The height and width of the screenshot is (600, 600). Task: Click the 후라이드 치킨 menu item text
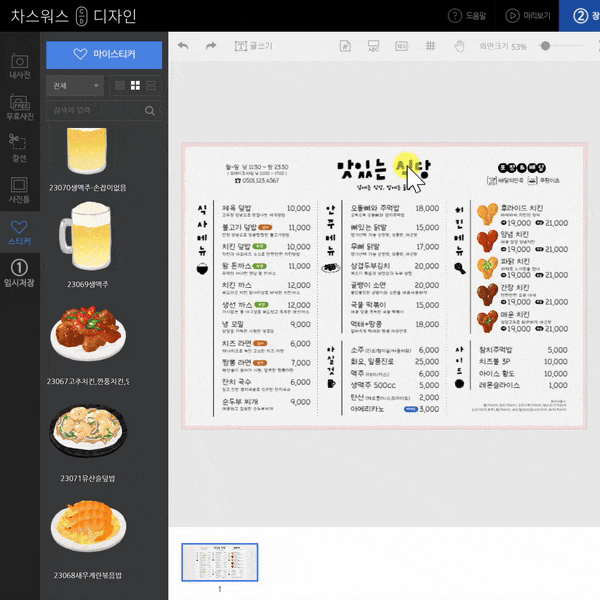pyautogui.click(x=522, y=208)
